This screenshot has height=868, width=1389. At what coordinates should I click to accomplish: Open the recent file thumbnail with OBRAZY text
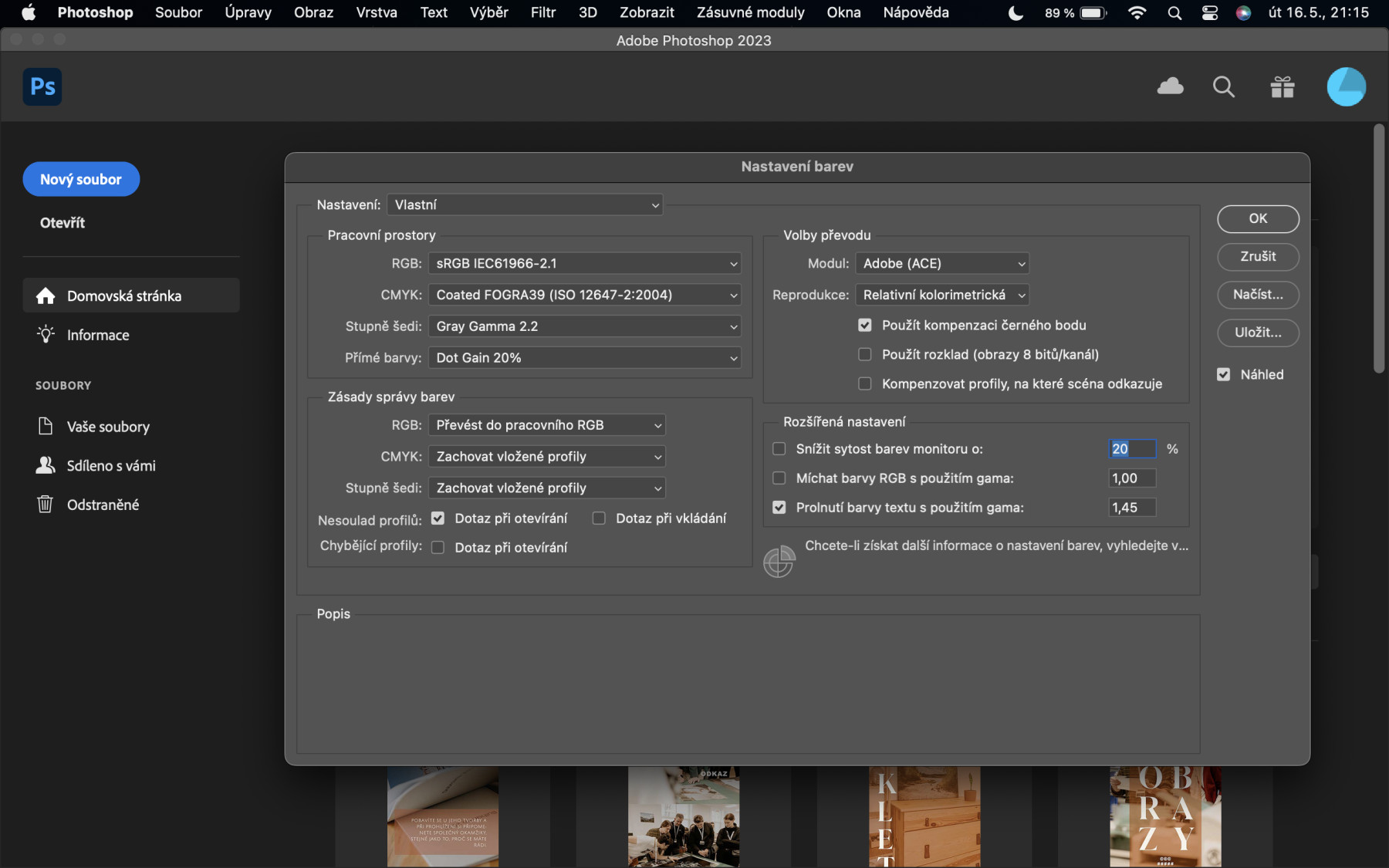tap(1165, 816)
